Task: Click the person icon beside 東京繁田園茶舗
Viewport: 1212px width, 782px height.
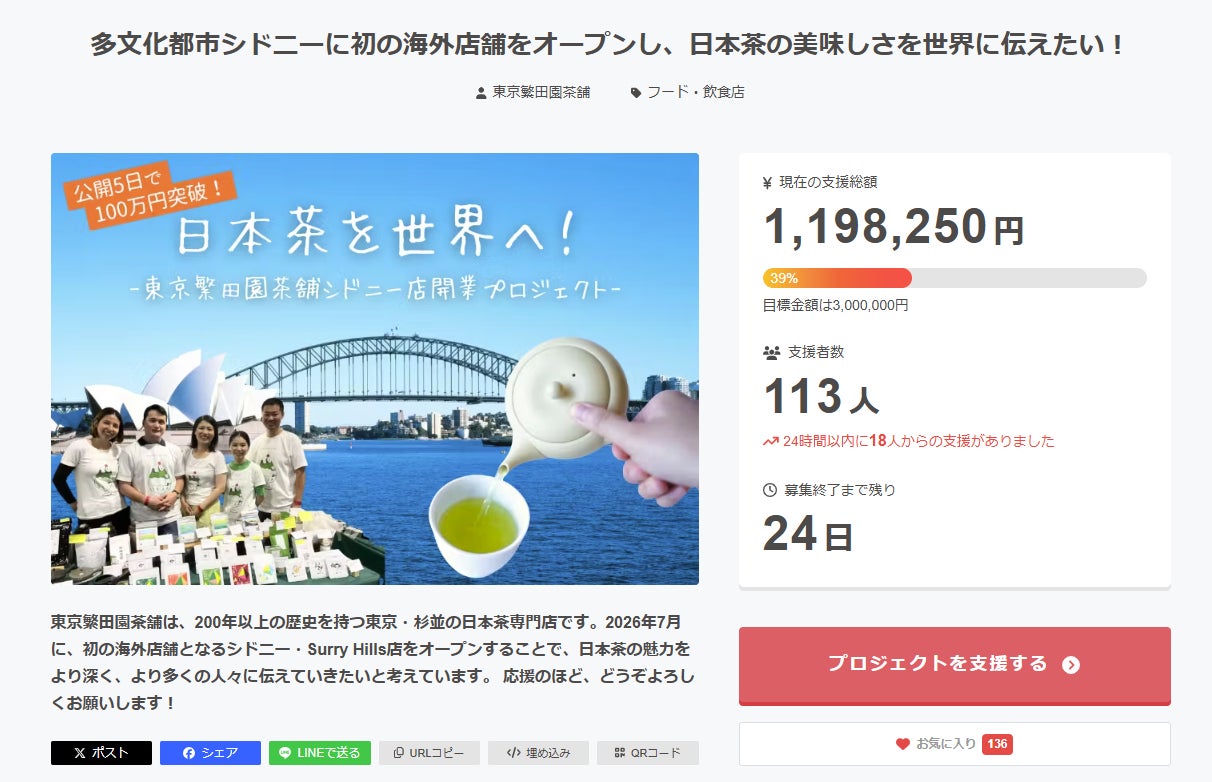Action: [x=481, y=93]
